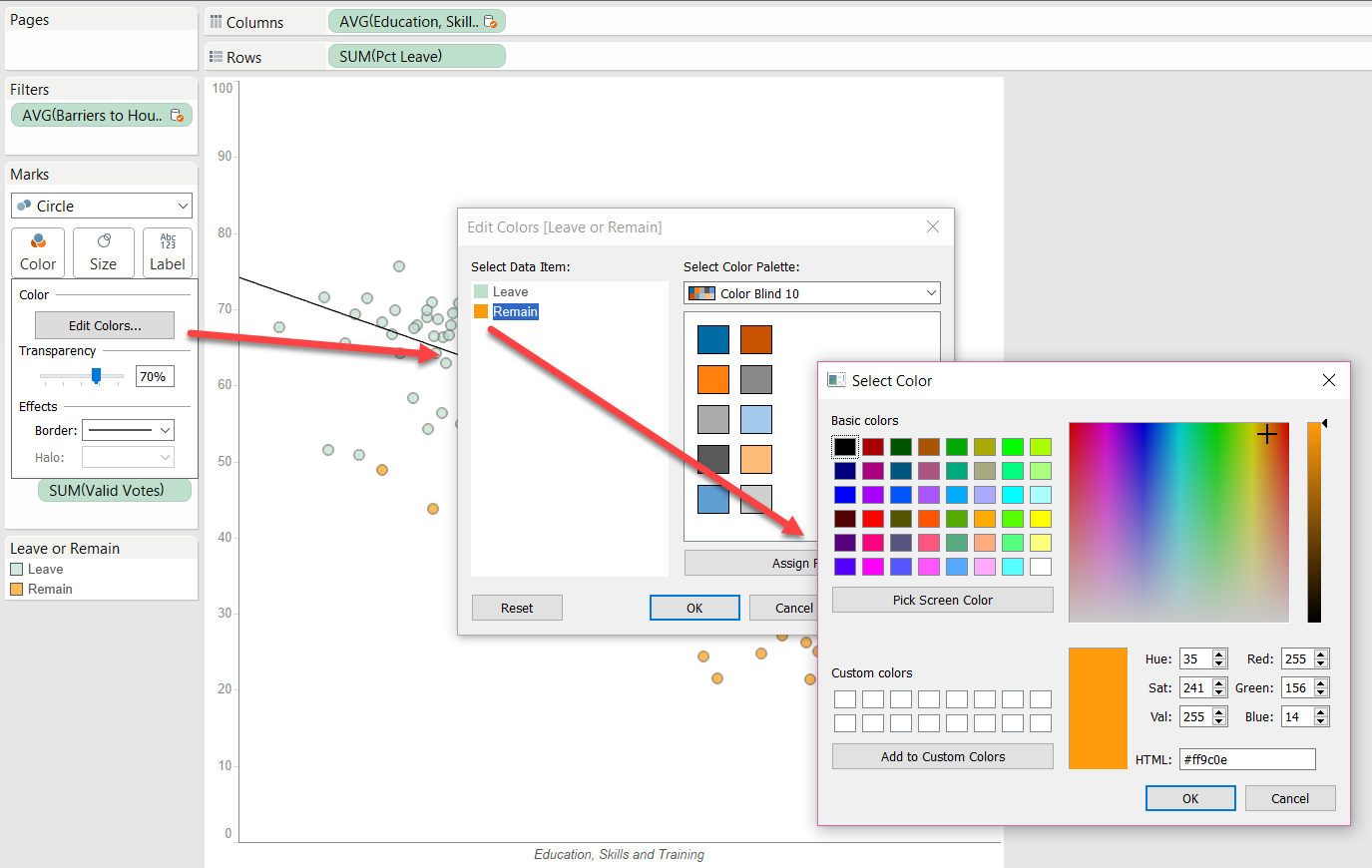Viewport: 1372px width, 868px height.
Task: Click the Label marks card button
Action: [x=168, y=252]
